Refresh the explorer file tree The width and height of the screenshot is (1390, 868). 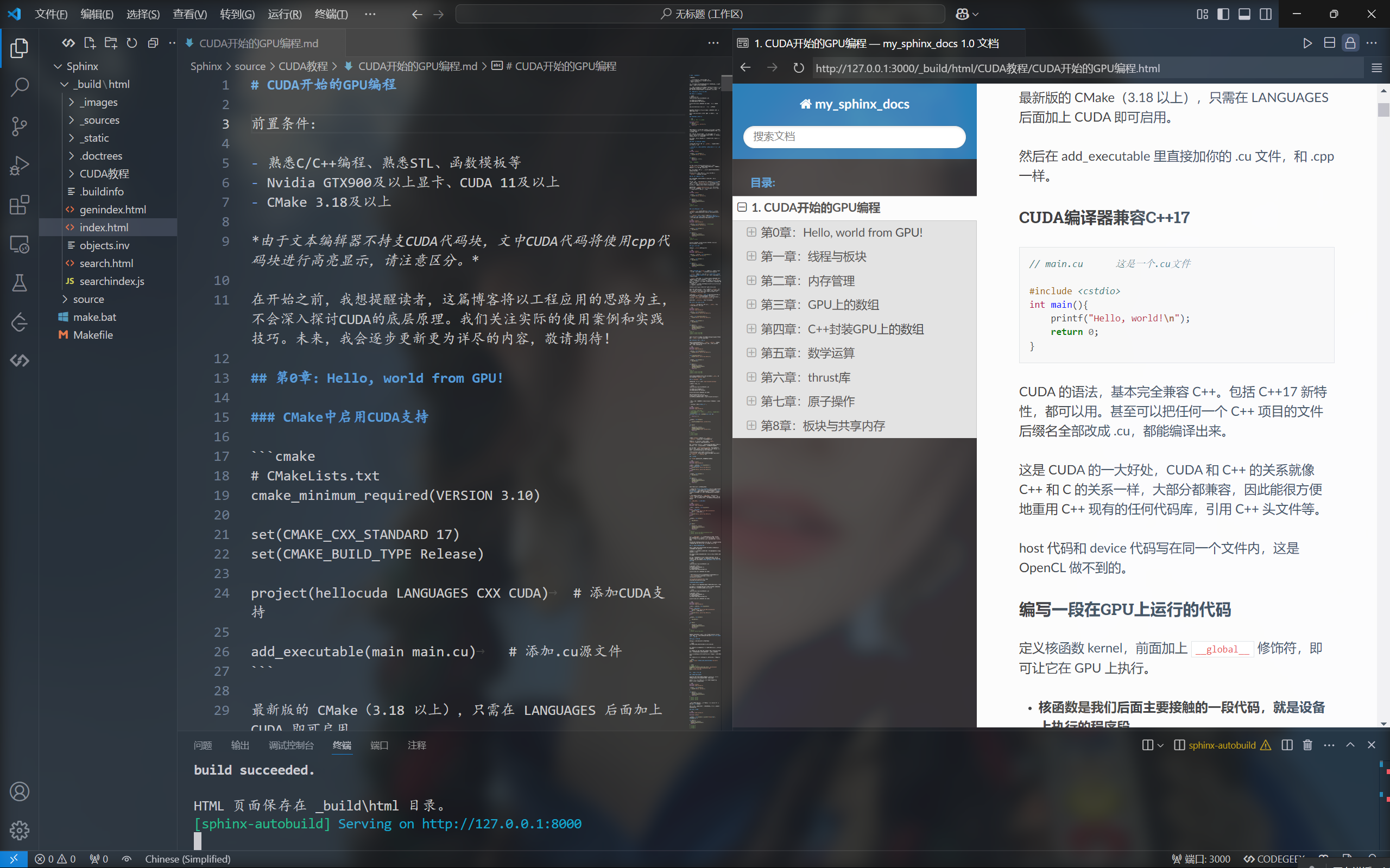[132, 43]
